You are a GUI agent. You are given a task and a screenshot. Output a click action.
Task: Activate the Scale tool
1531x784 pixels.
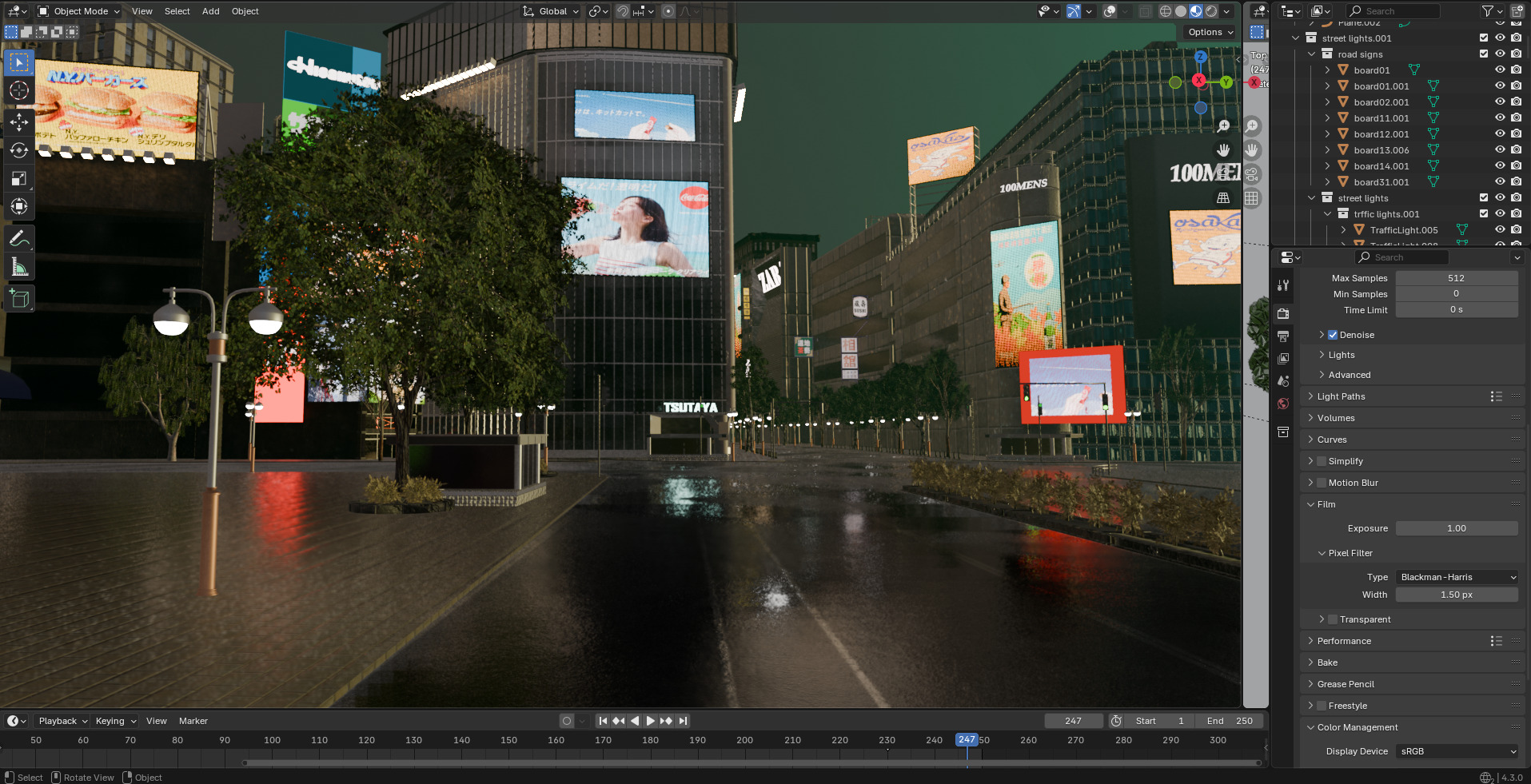coord(19,178)
